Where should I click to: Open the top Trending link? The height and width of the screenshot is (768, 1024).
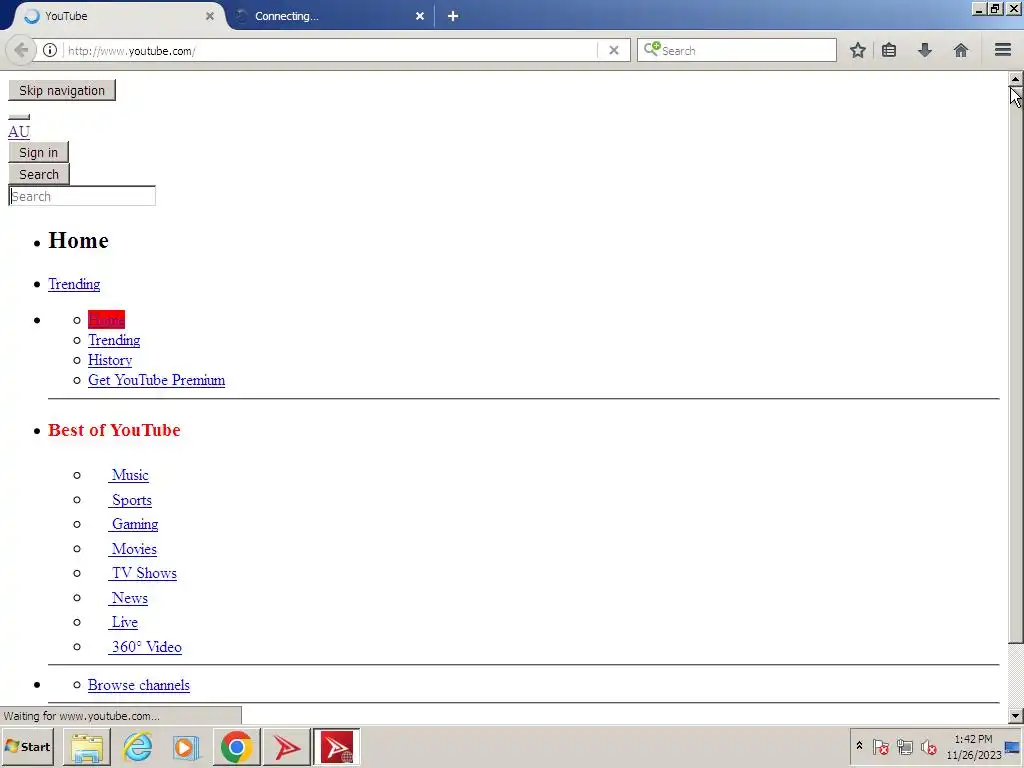coord(74,284)
